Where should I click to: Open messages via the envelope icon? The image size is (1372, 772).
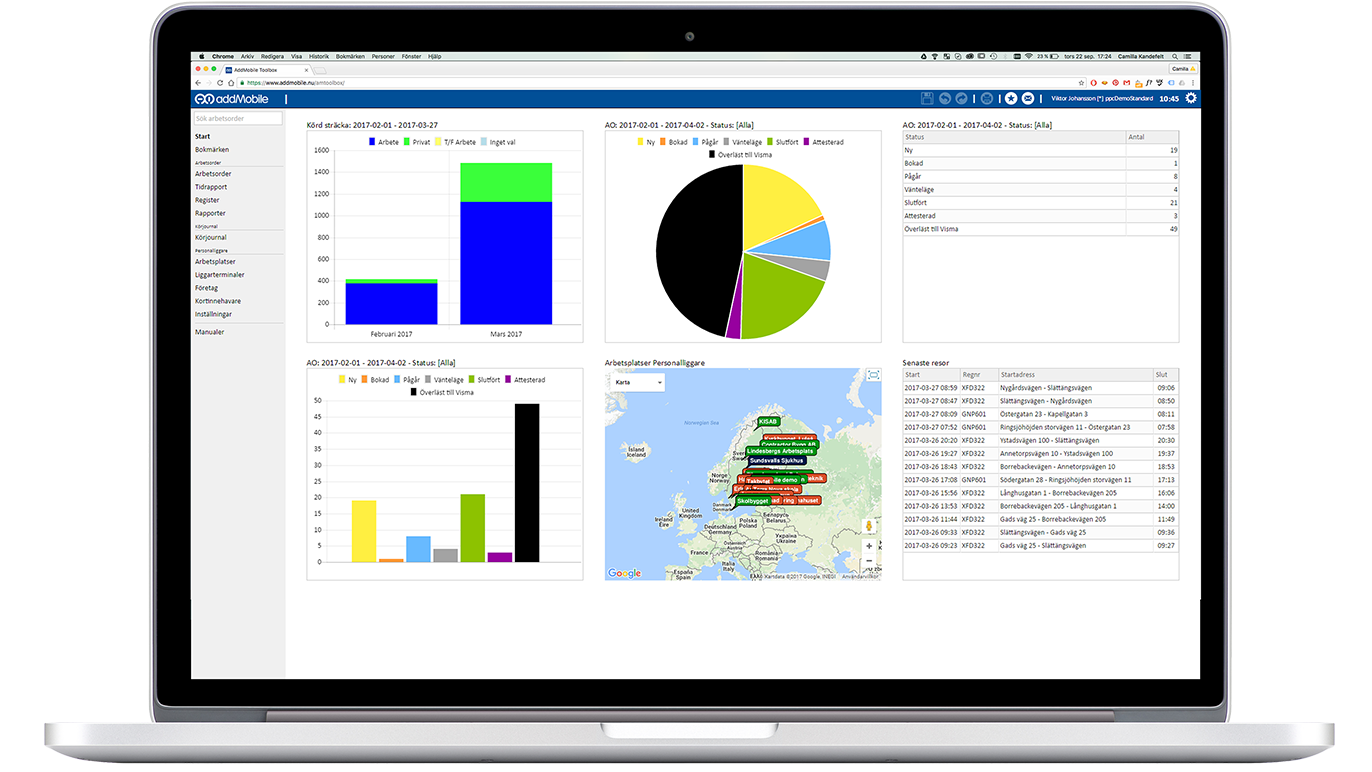tap(1028, 98)
